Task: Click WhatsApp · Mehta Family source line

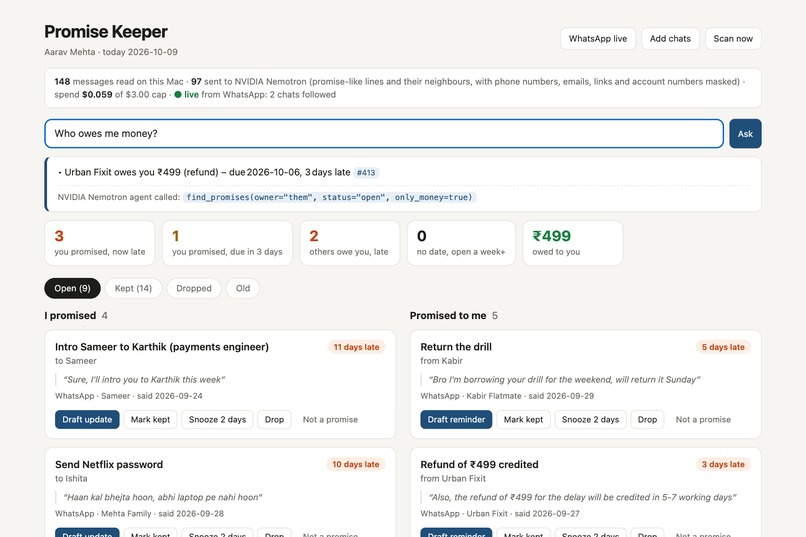Action: pyautogui.click(x=139, y=513)
